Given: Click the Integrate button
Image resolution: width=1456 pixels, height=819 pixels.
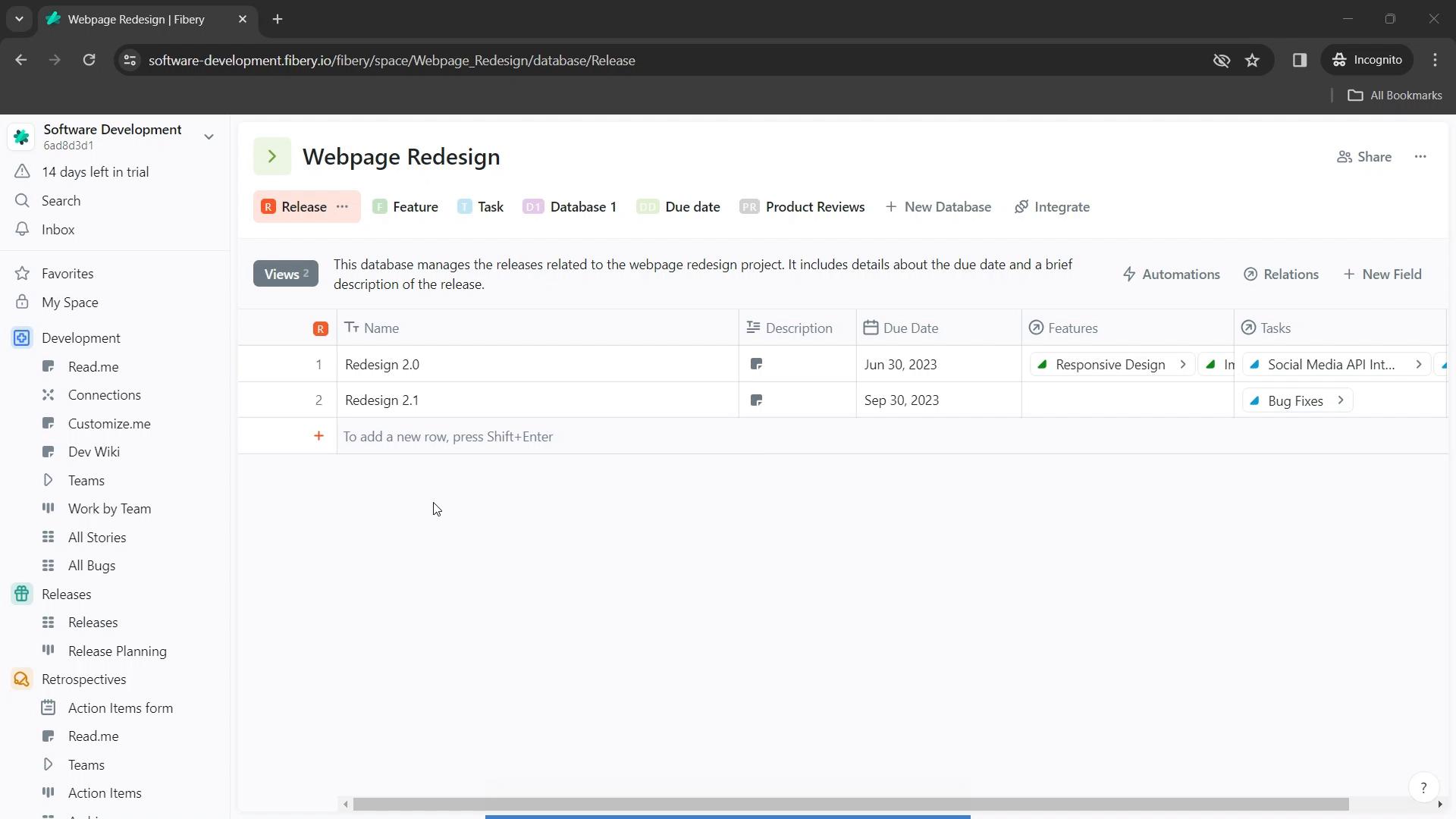Looking at the screenshot, I should pos(1052,207).
